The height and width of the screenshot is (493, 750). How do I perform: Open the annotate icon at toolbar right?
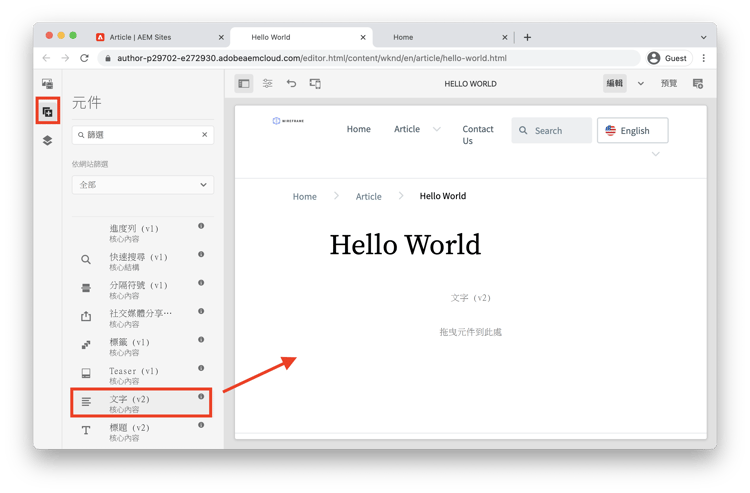coord(698,84)
